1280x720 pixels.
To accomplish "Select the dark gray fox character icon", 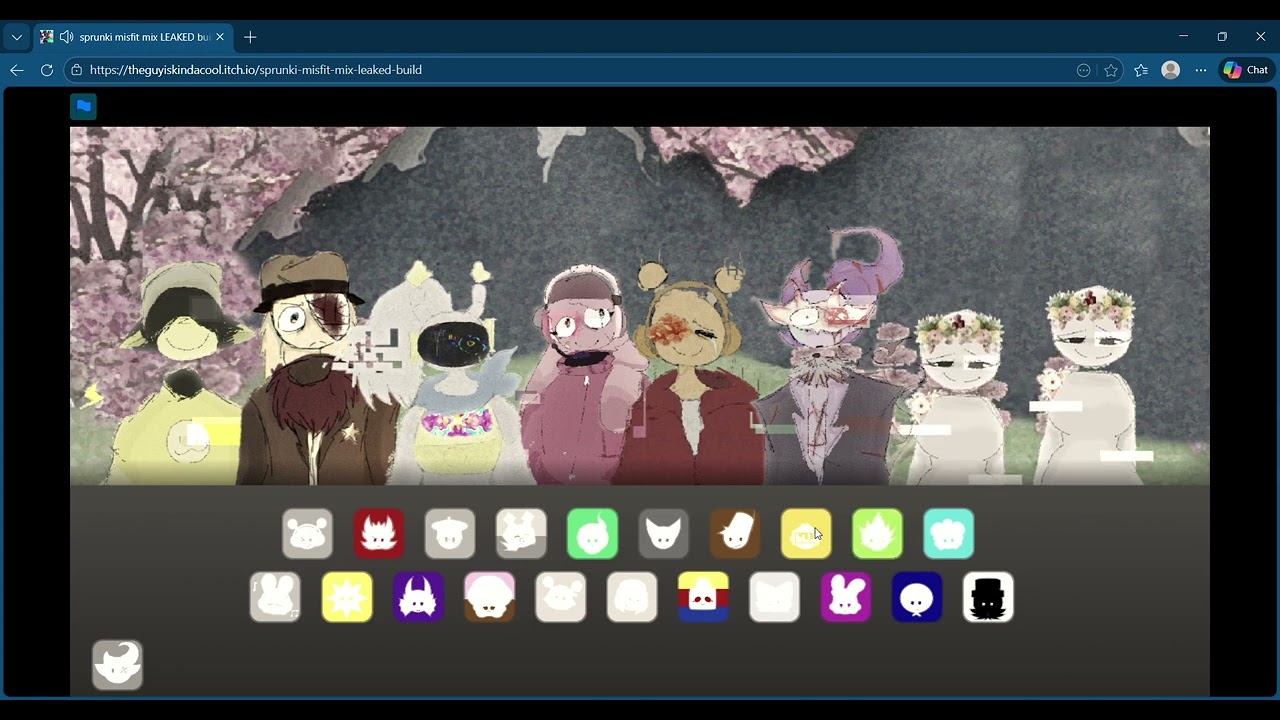I will (x=664, y=533).
